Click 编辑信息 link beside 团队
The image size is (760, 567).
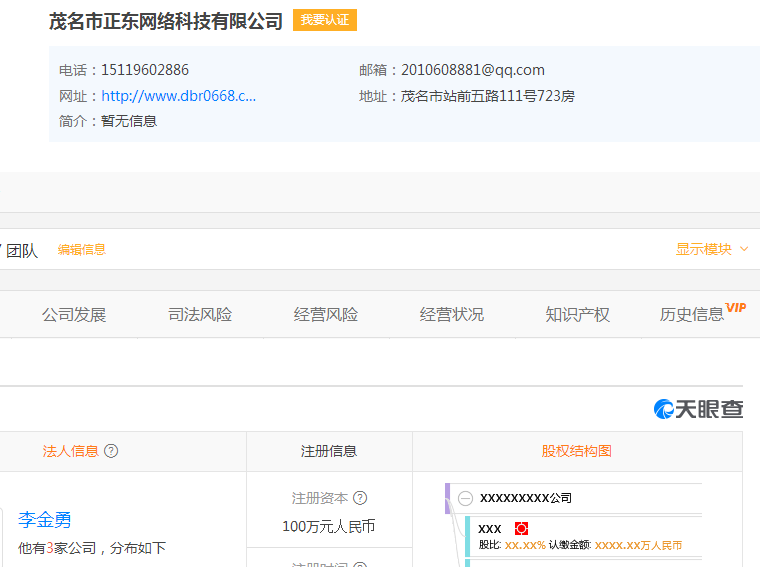tap(81, 250)
